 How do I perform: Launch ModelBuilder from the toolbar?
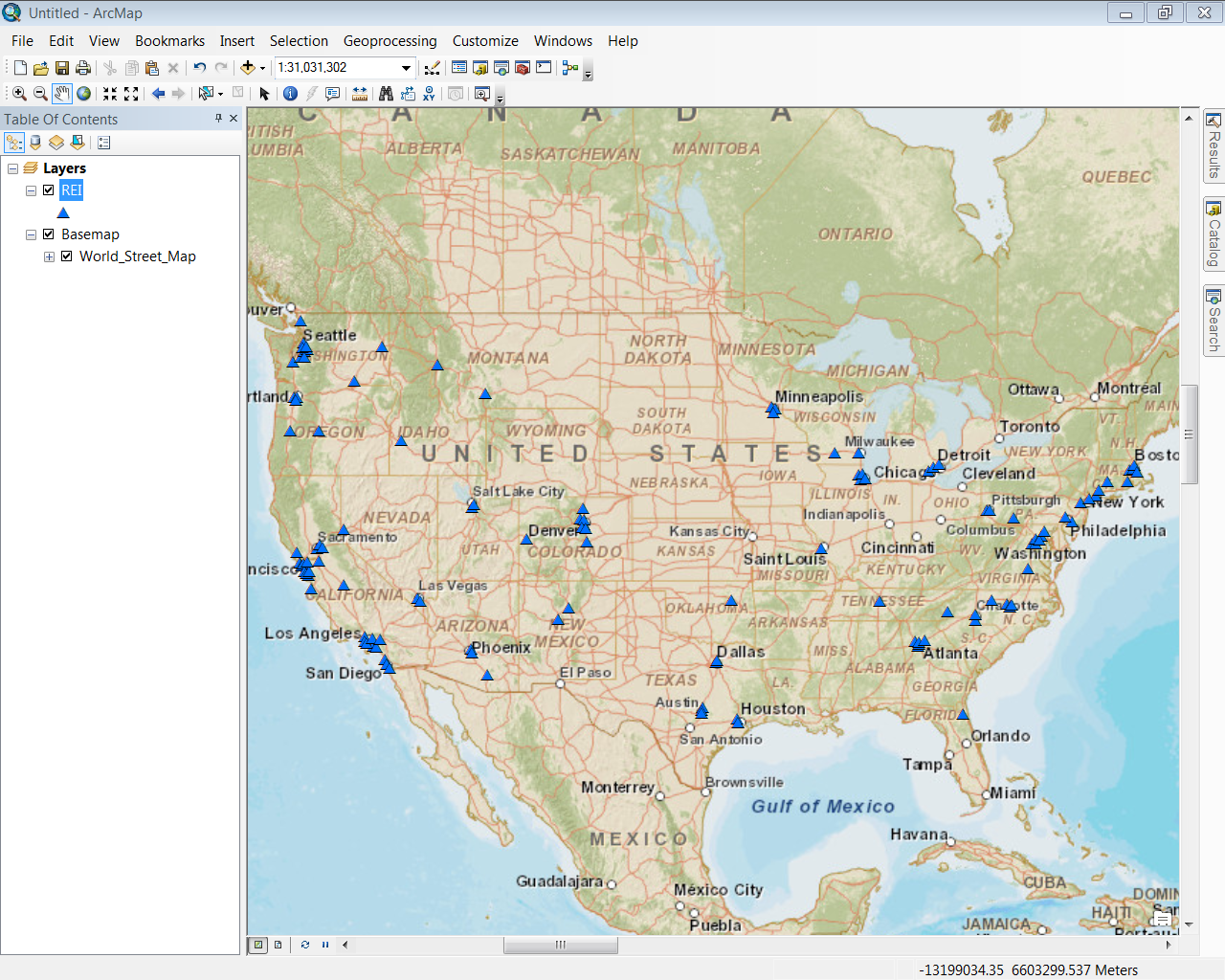click(570, 68)
